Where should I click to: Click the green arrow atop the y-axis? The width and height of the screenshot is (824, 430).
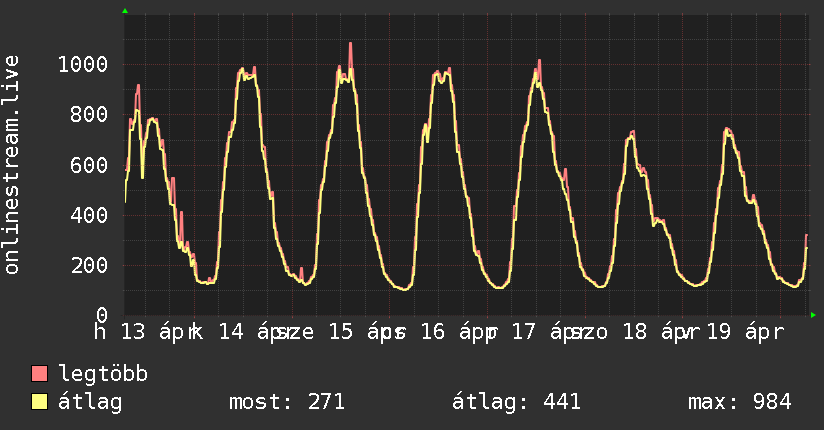125,11
